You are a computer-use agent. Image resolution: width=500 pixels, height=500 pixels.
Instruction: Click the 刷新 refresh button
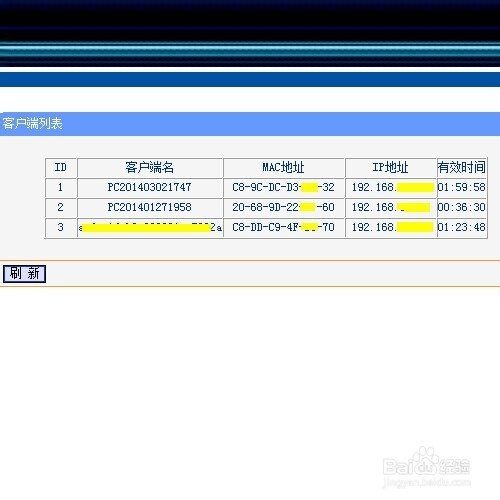[24, 274]
